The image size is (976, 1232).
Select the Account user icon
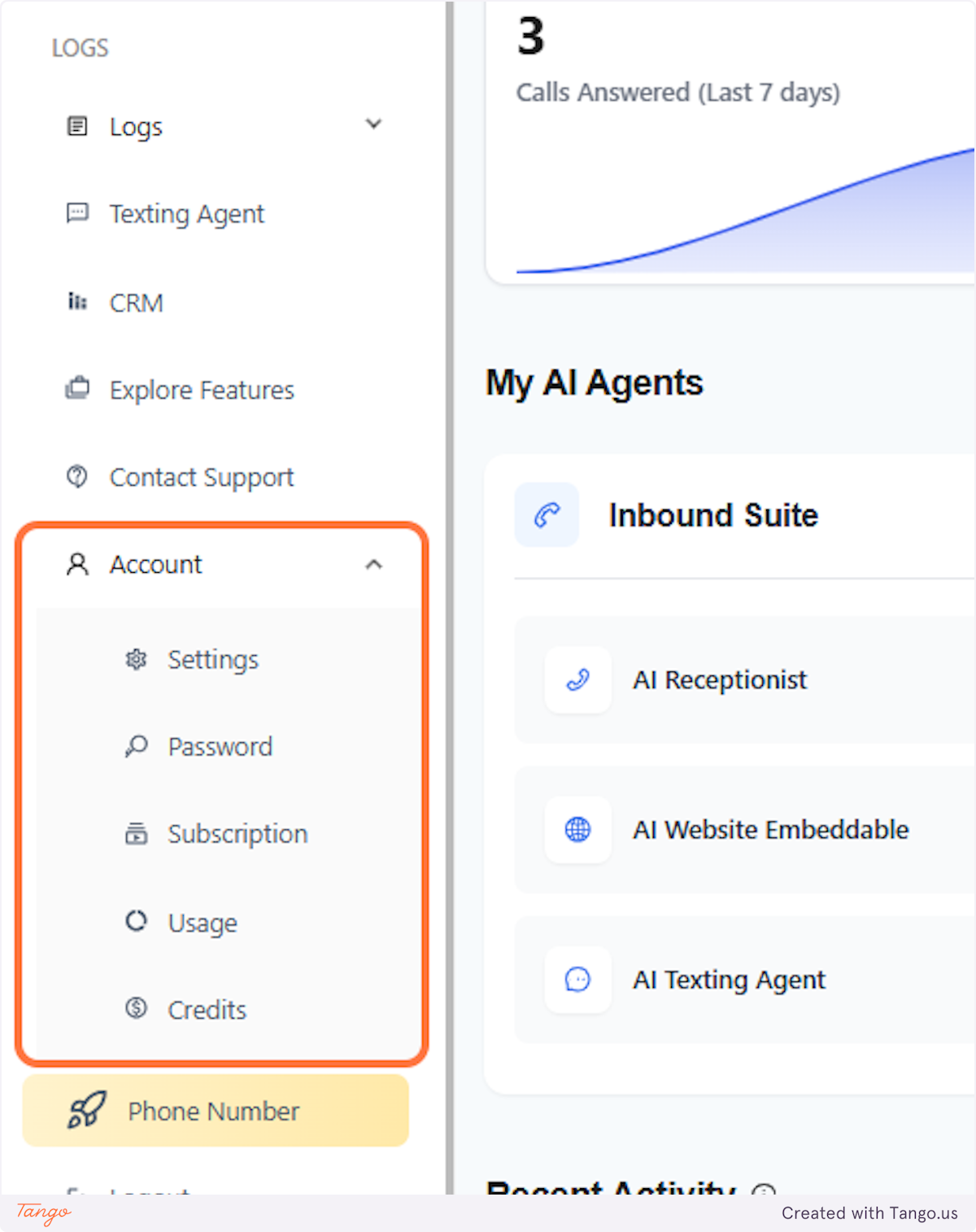(76, 564)
